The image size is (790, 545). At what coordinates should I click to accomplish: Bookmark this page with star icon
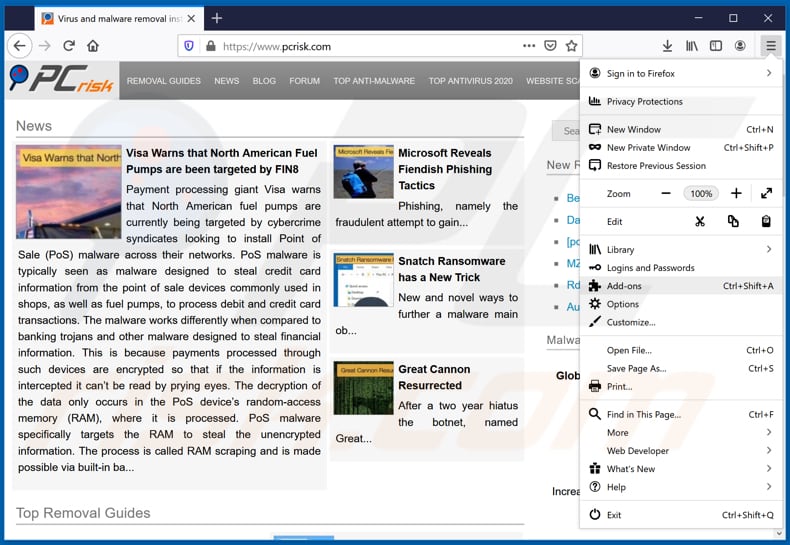point(571,46)
